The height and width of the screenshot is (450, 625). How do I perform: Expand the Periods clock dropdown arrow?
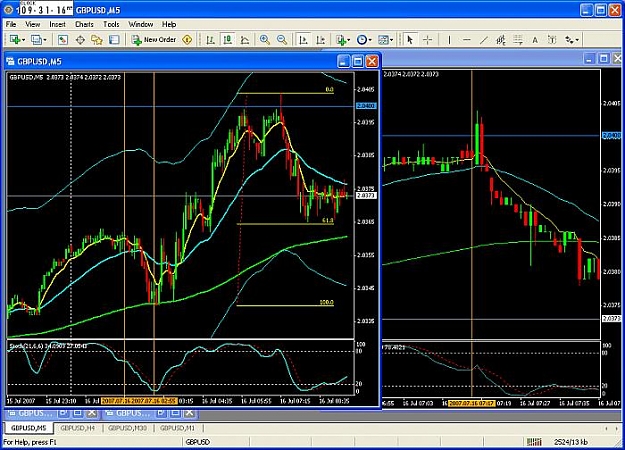(x=370, y=40)
